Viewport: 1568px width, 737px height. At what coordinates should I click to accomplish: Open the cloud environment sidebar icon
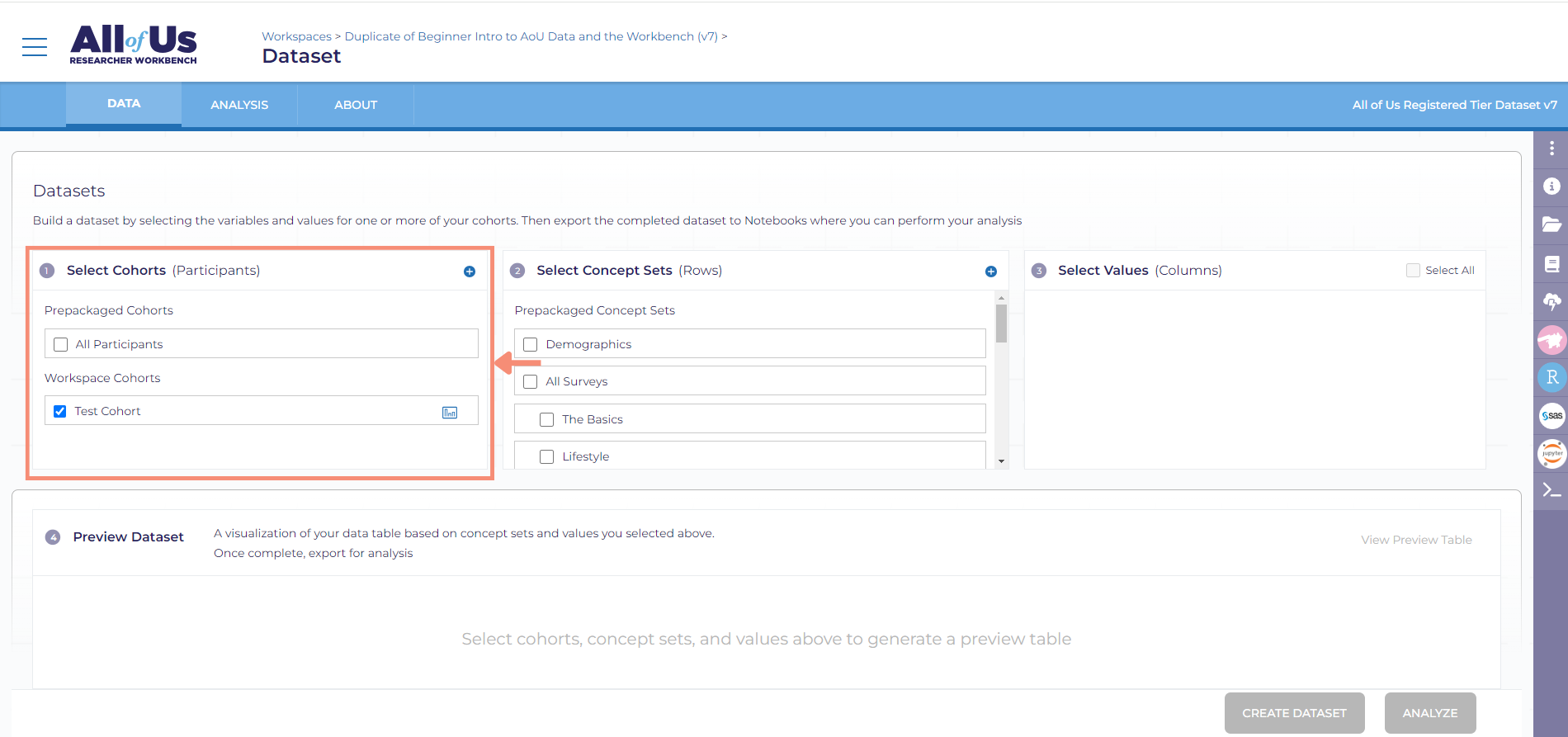(x=1551, y=302)
